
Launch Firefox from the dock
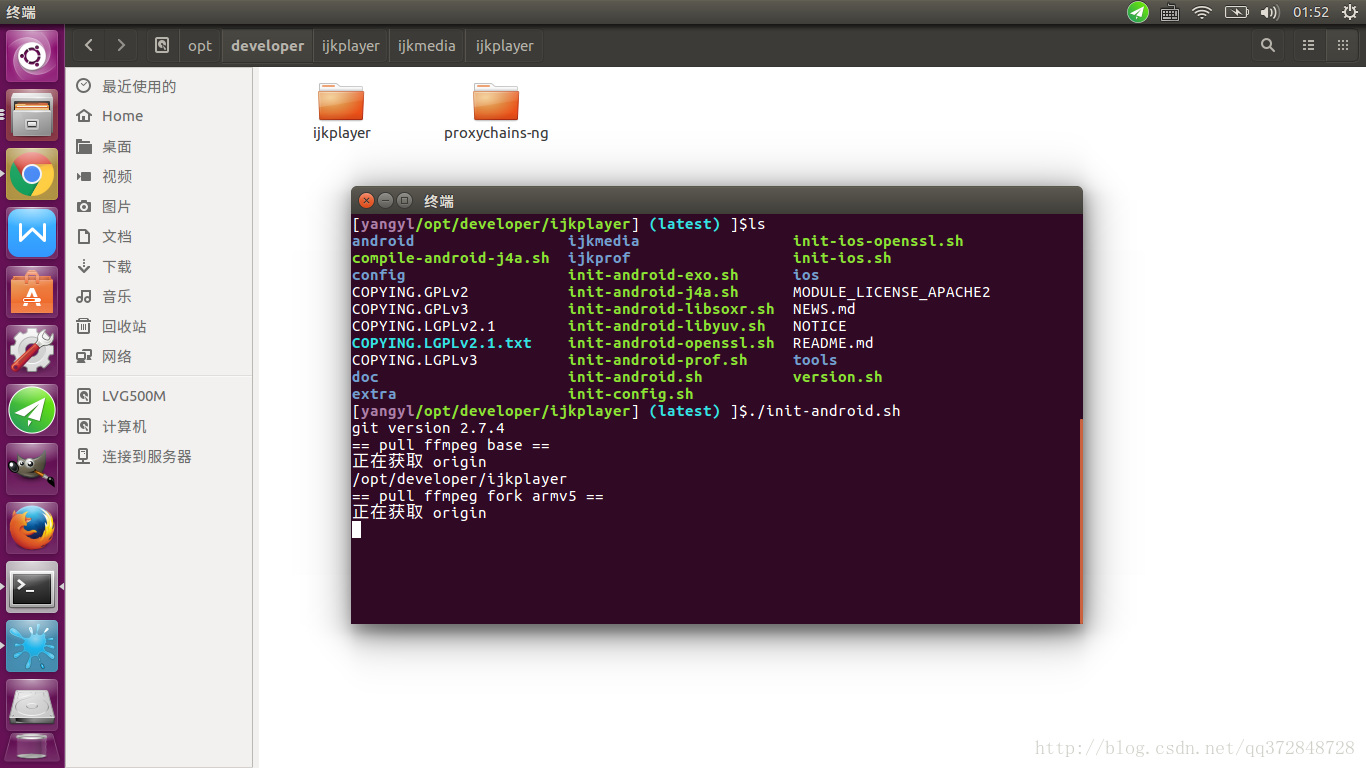(x=33, y=529)
